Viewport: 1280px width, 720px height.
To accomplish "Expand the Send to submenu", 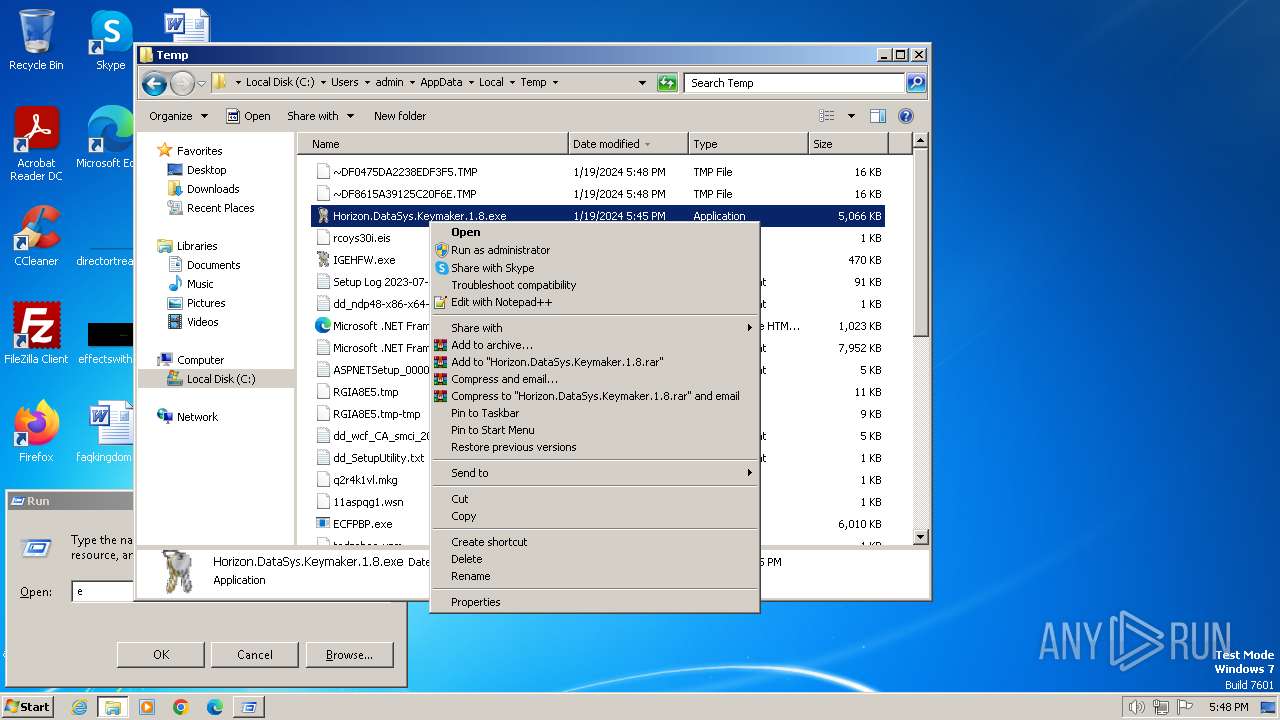I will click(595, 473).
